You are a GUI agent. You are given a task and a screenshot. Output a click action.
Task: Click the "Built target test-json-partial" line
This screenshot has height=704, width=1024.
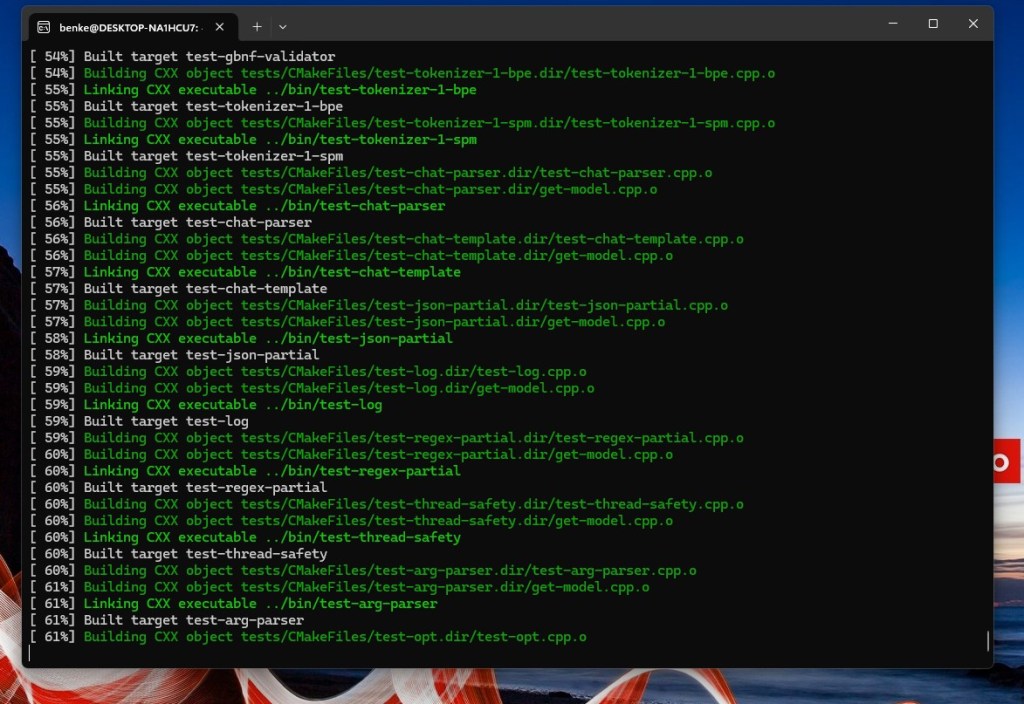coord(201,355)
